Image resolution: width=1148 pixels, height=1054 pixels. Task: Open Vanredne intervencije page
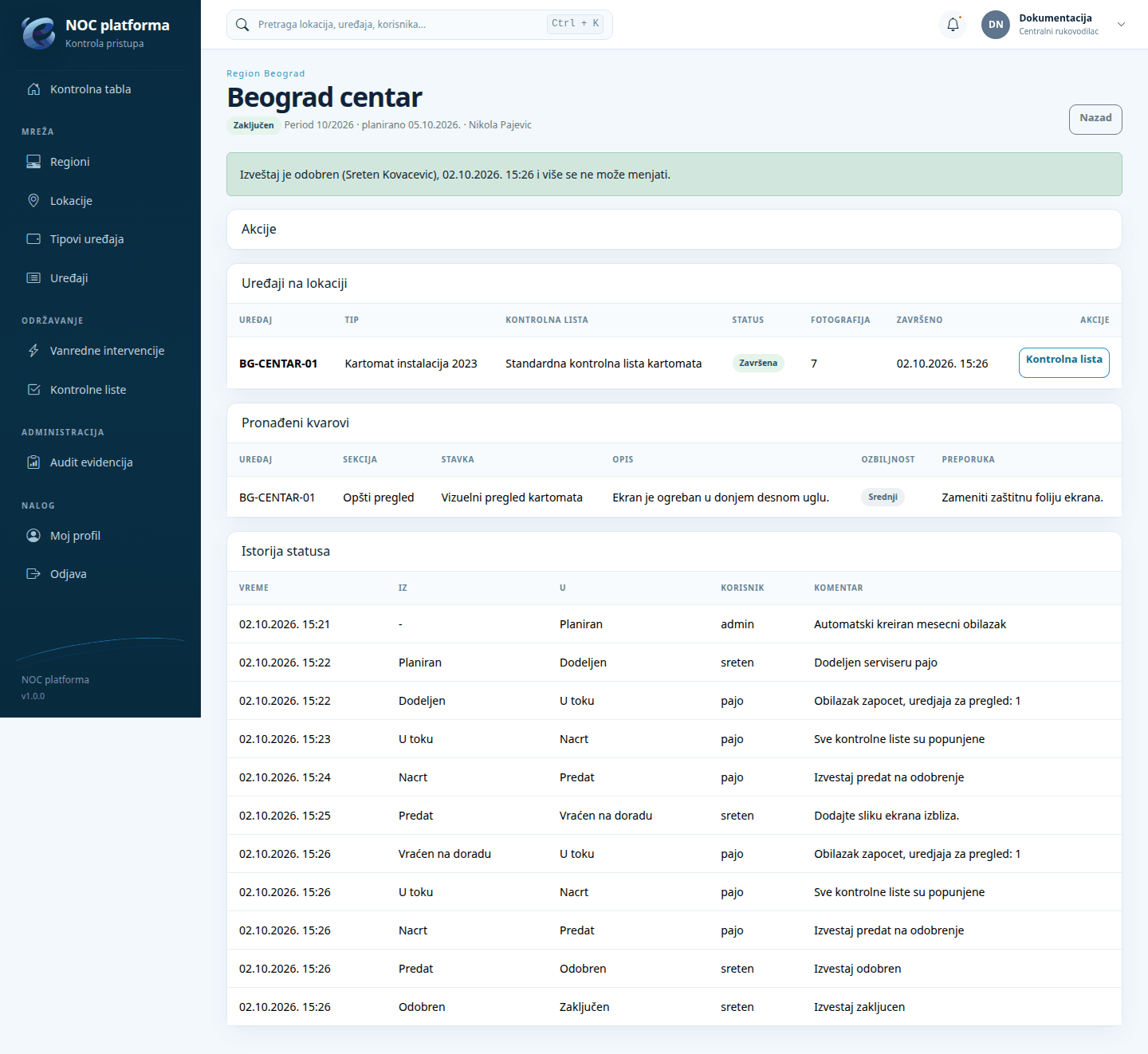click(100, 351)
